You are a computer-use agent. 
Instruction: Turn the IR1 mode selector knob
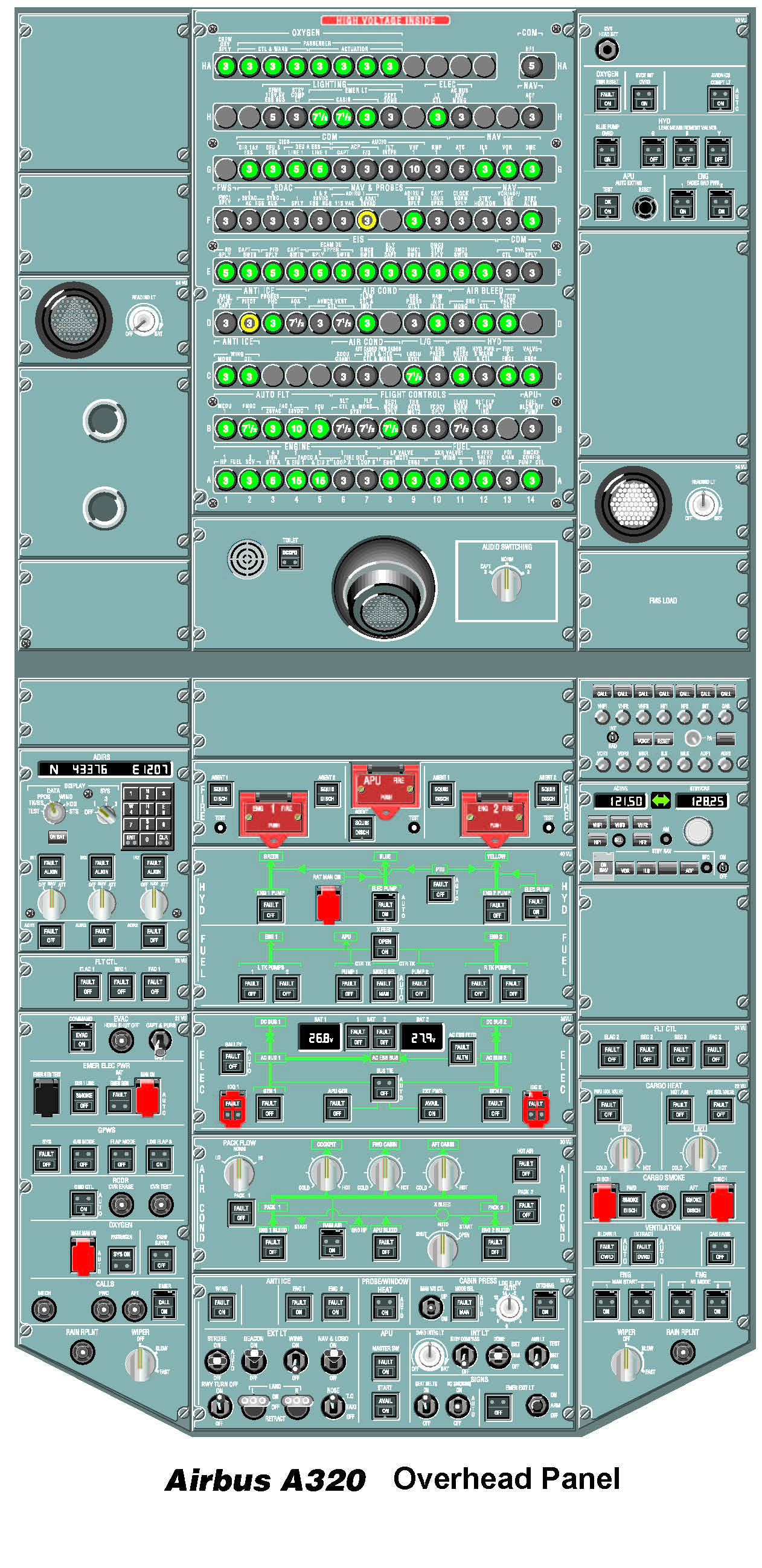pyautogui.click(x=51, y=904)
